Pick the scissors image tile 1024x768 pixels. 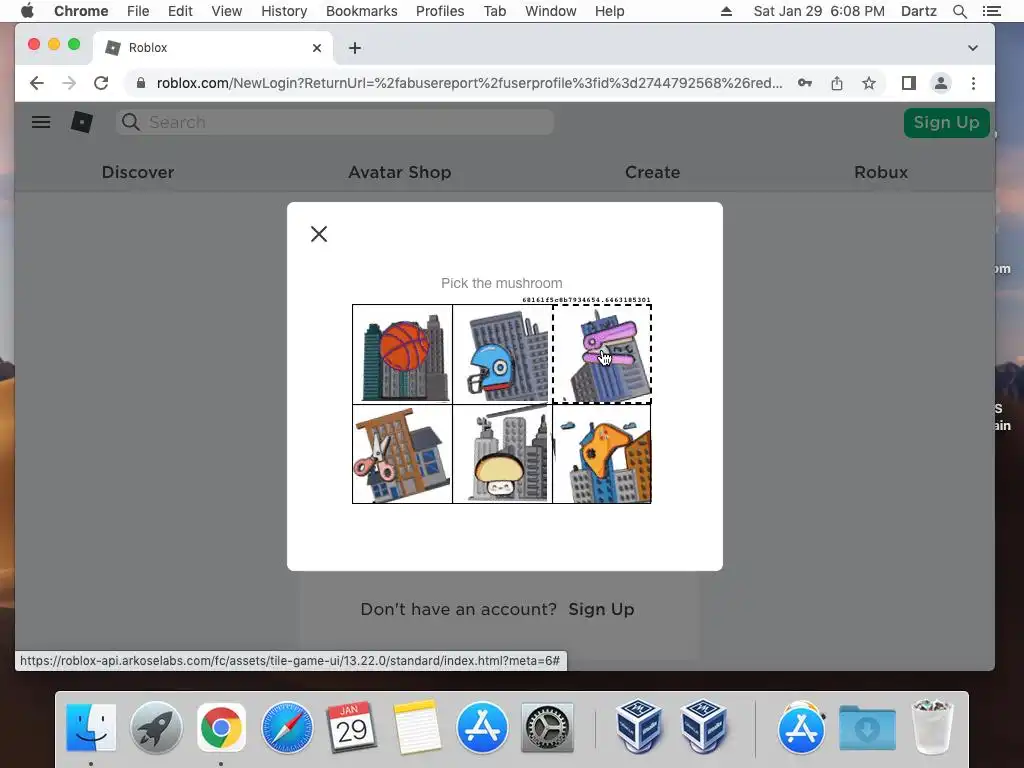tap(402, 454)
